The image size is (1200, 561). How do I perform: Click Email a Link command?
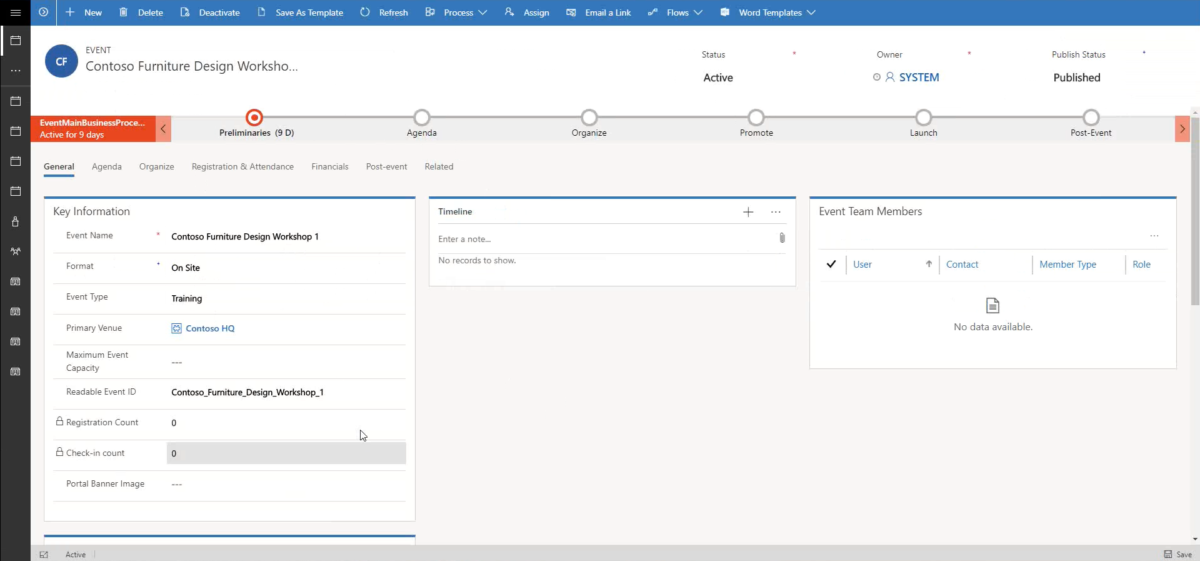(x=598, y=12)
